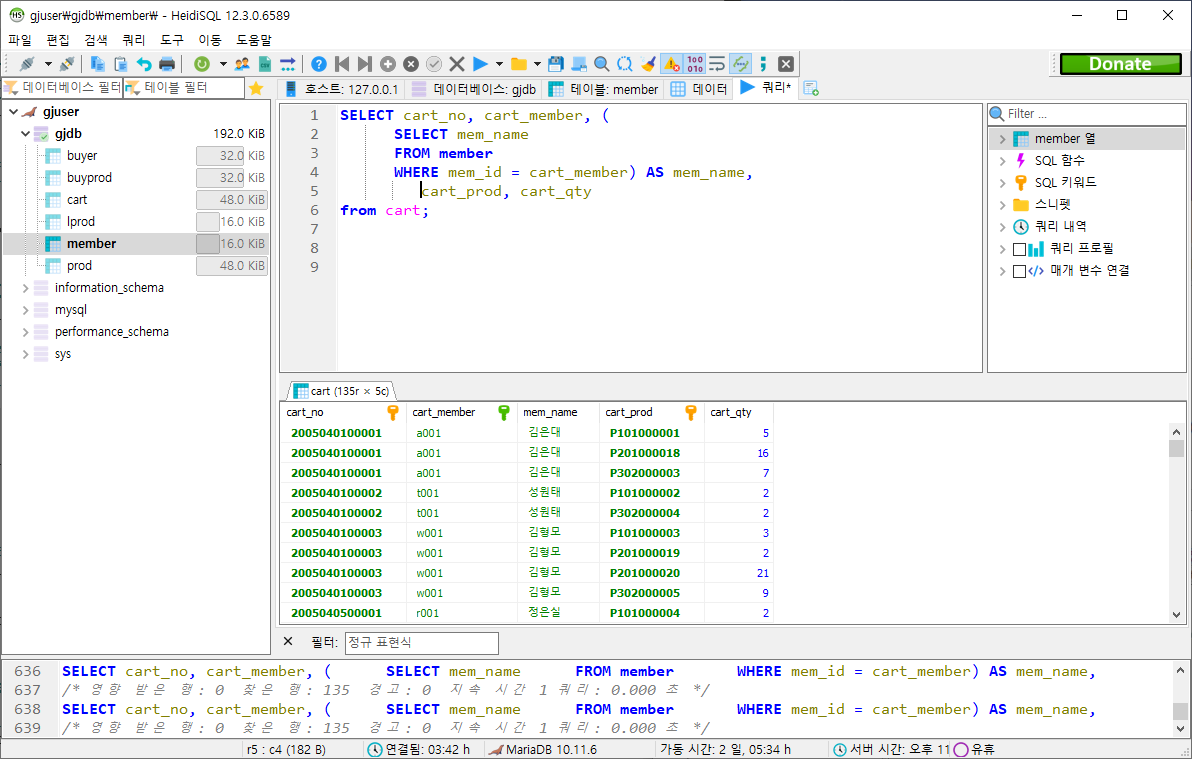This screenshot has width=1192, height=759.
Task: Click the copy toolbar icon
Action: click(97, 64)
